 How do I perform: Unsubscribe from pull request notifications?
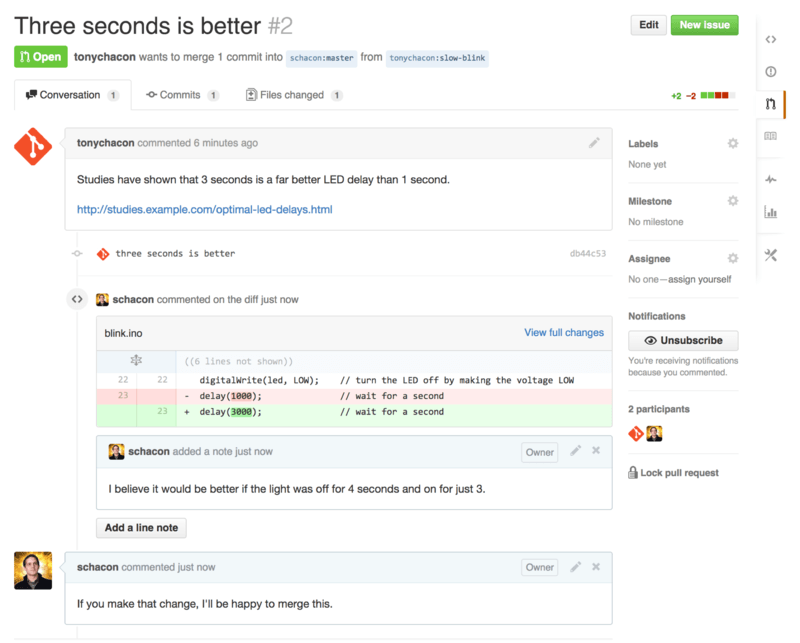coord(683,340)
